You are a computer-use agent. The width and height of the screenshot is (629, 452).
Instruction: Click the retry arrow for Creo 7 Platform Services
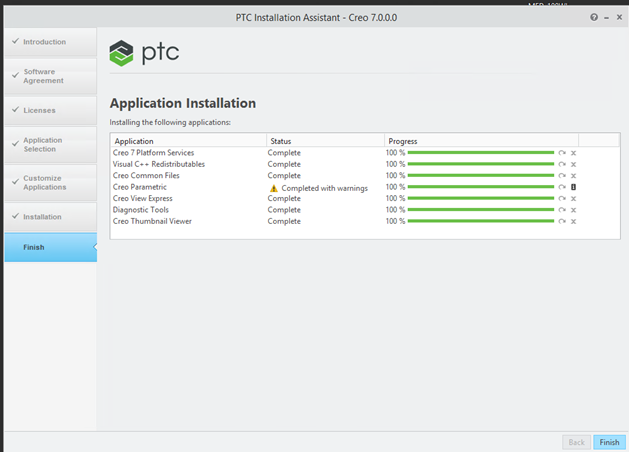pyautogui.click(x=562, y=153)
